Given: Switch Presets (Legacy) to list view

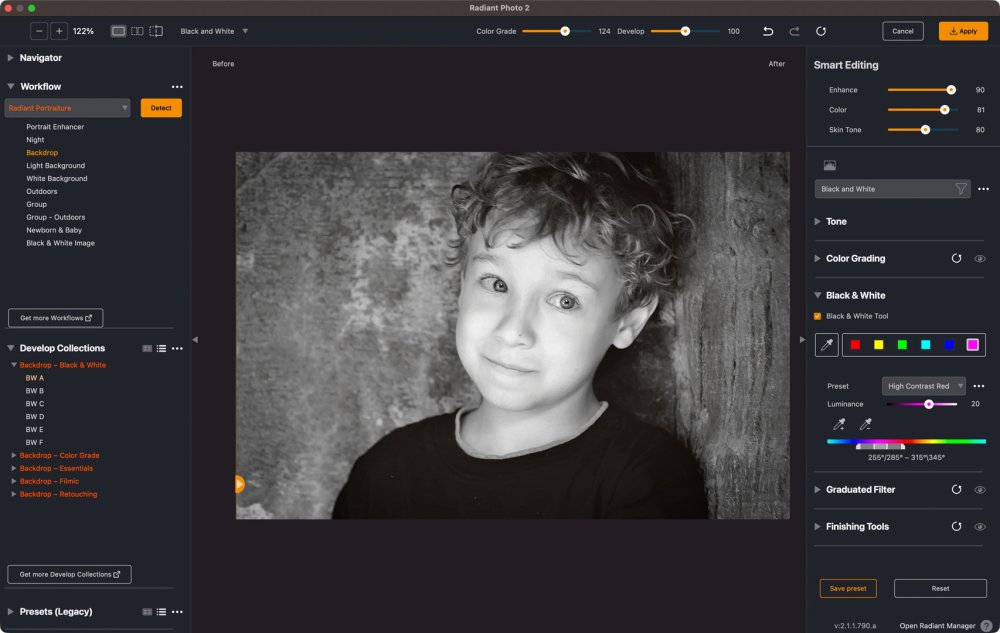Looking at the screenshot, I should 161,612.
